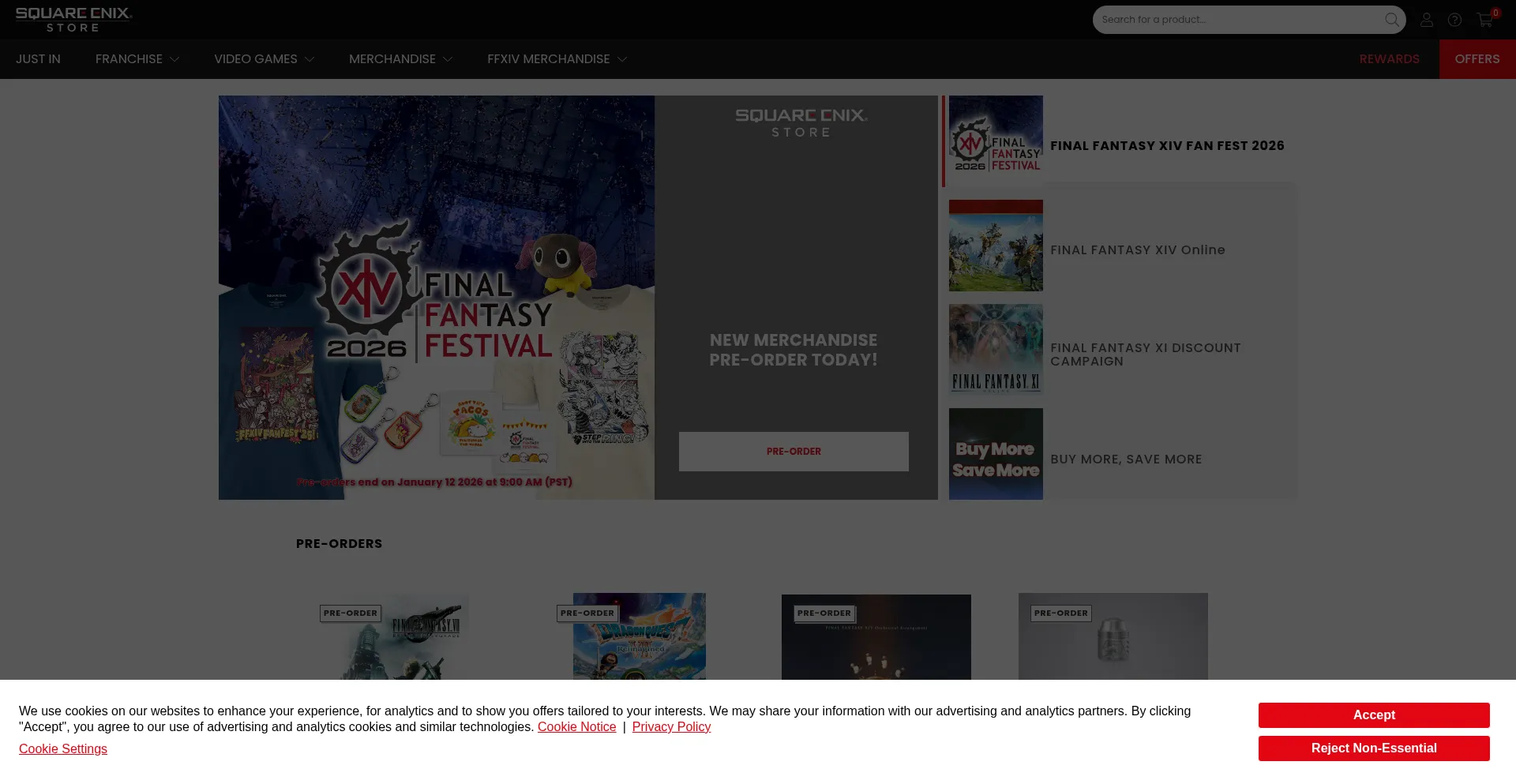Expand the Franchise chevron arrow
The image size is (1516, 784).
(x=174, y=59)
